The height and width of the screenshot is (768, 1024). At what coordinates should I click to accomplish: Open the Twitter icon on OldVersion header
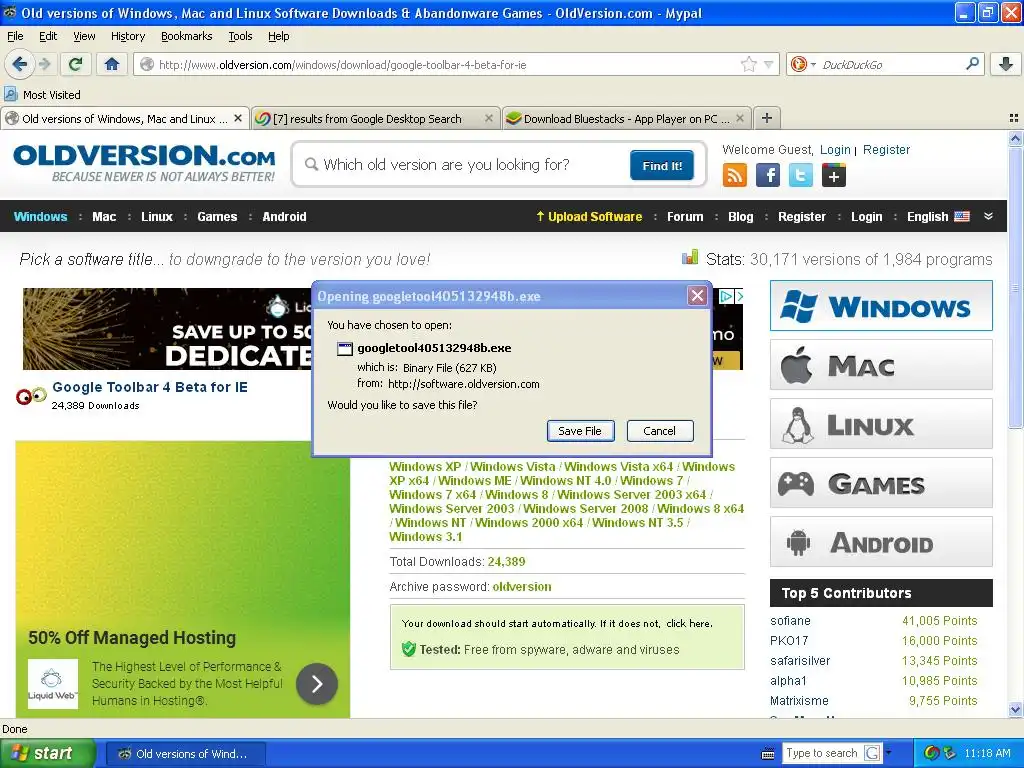801,175
